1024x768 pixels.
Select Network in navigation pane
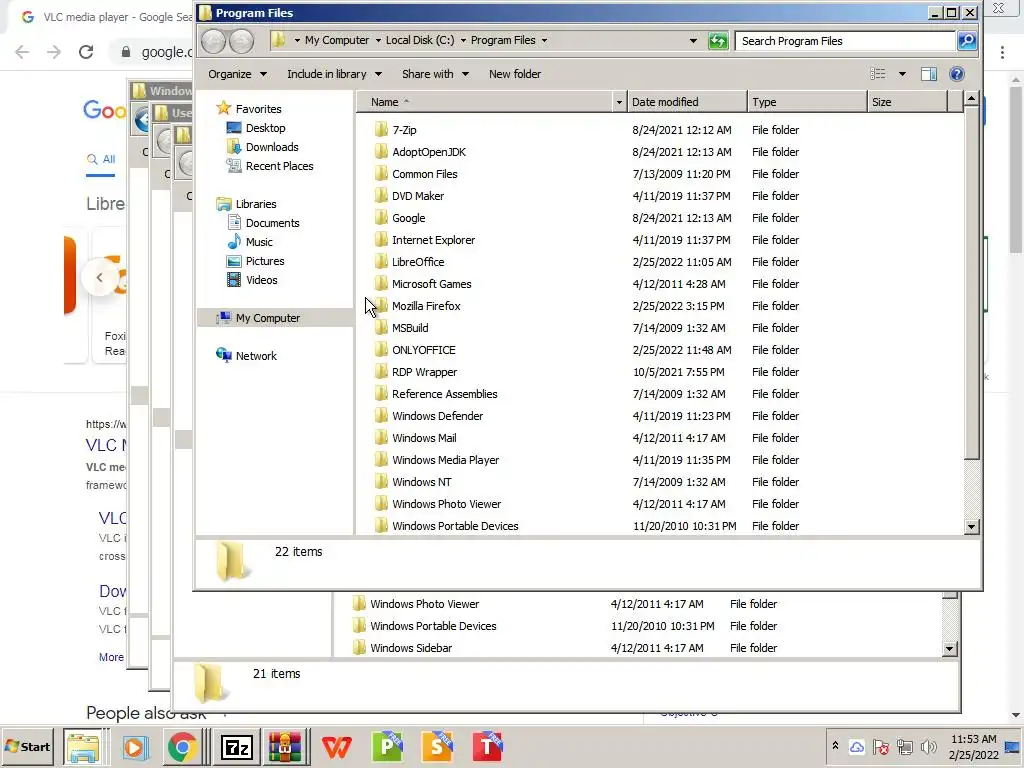coord(256,356)
